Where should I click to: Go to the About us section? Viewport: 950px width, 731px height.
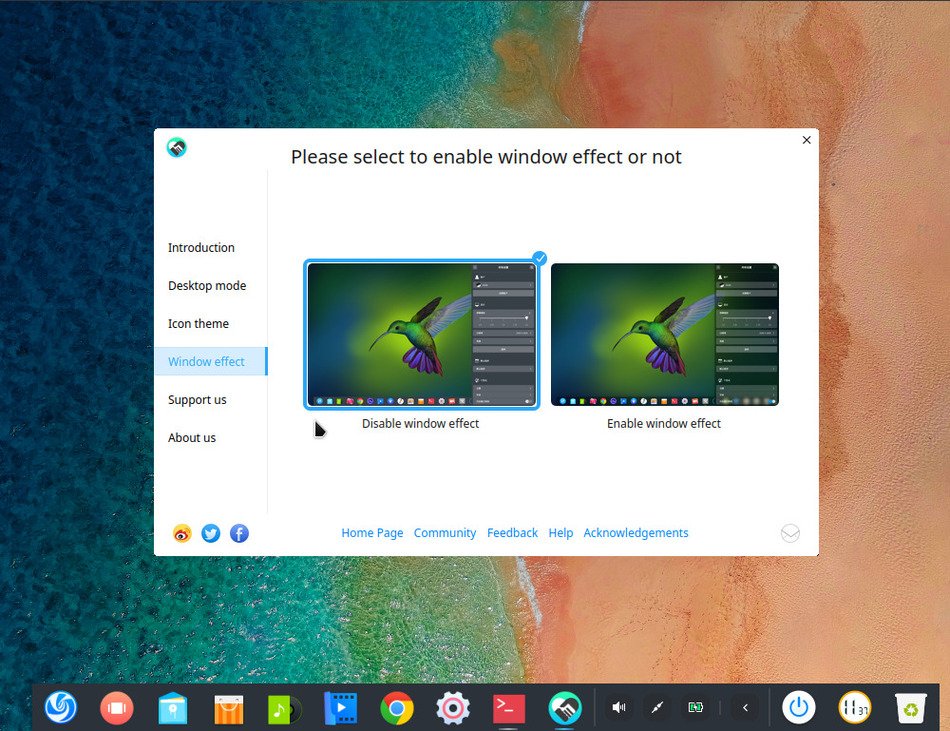point(192,437)
